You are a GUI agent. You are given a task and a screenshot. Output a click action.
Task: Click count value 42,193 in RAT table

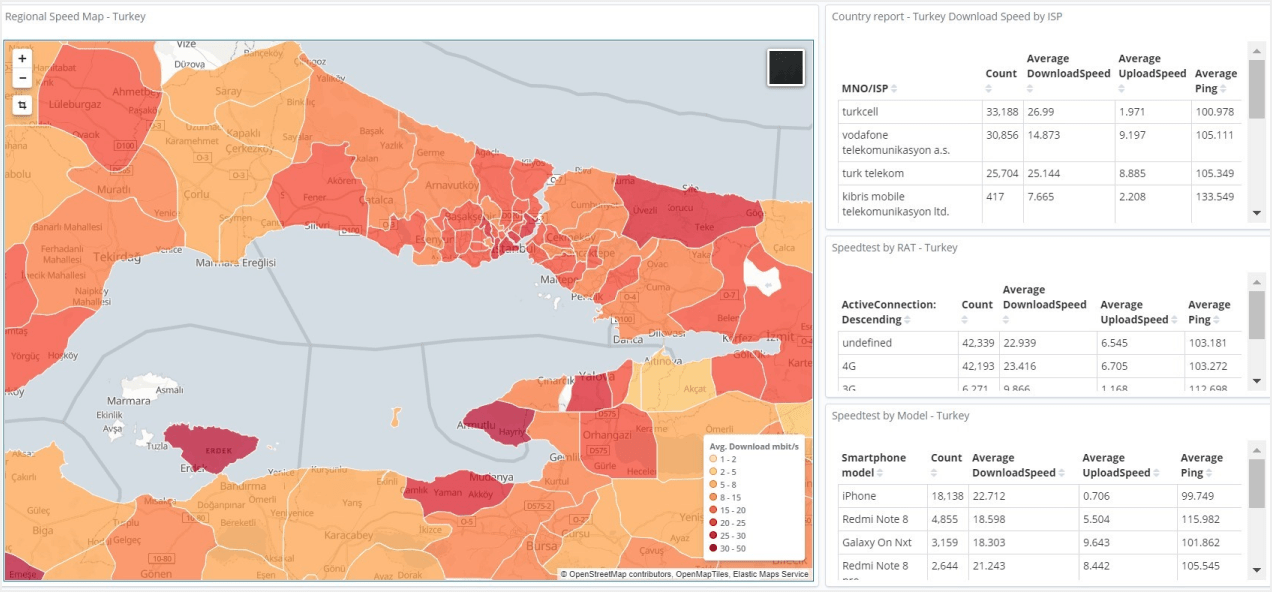point(977,366)
